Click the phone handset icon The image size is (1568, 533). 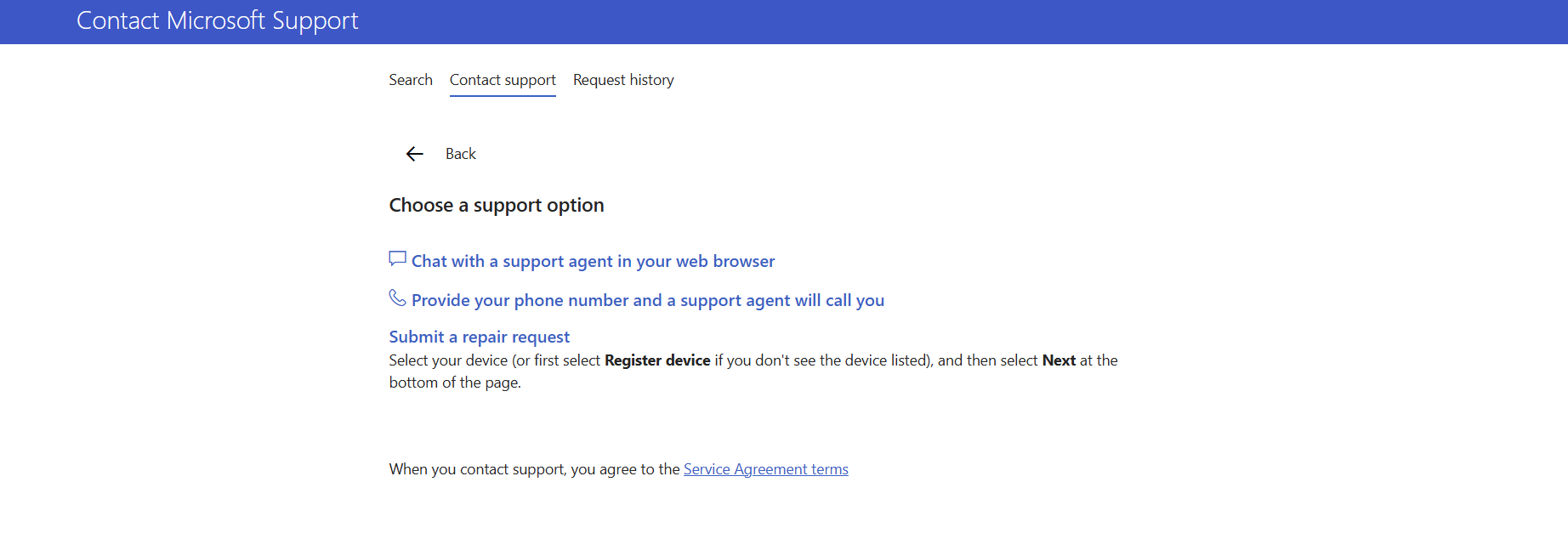coord(397,298)
